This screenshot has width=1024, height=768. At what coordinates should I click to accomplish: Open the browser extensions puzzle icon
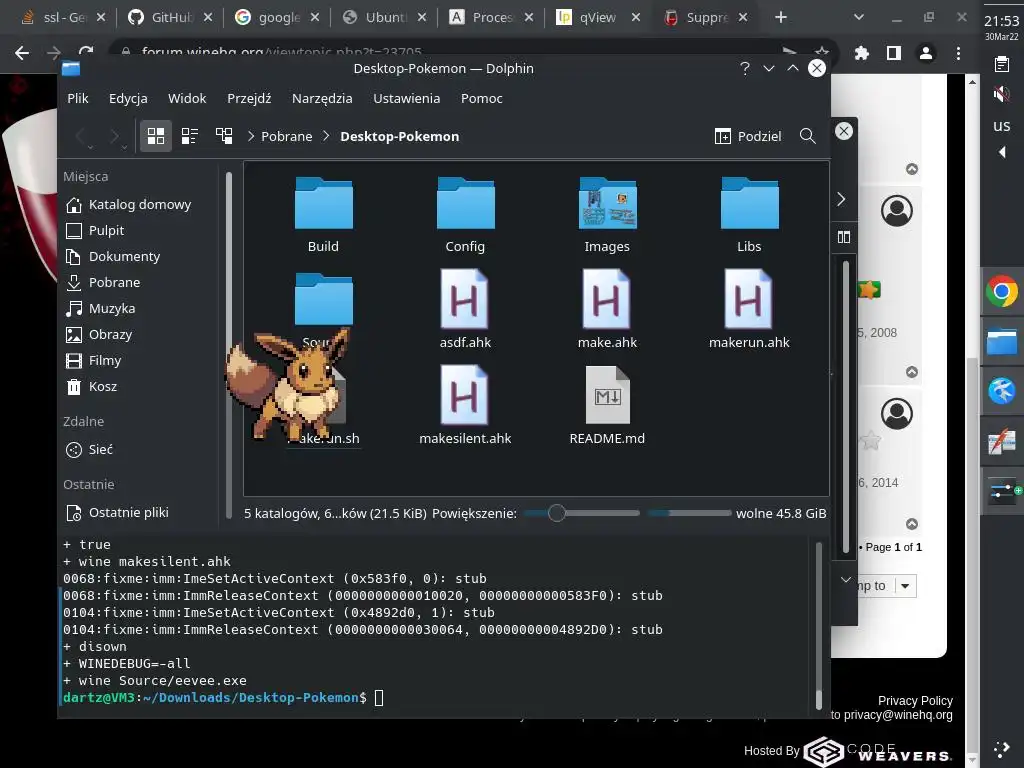click(862, 54)
